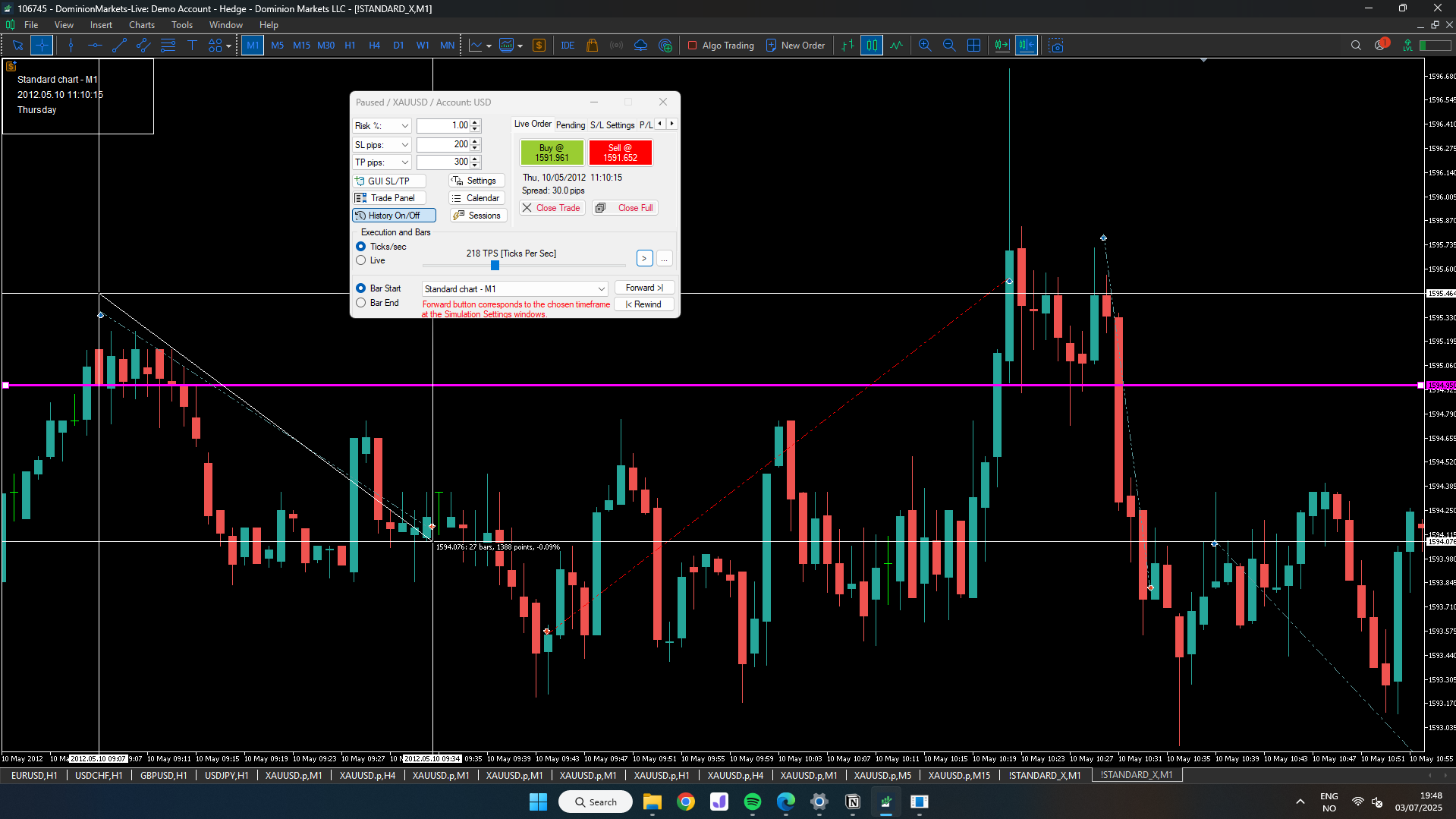1456x819 pixels.
Task: Switch to candlestick chart view
Action: [872, 46]
